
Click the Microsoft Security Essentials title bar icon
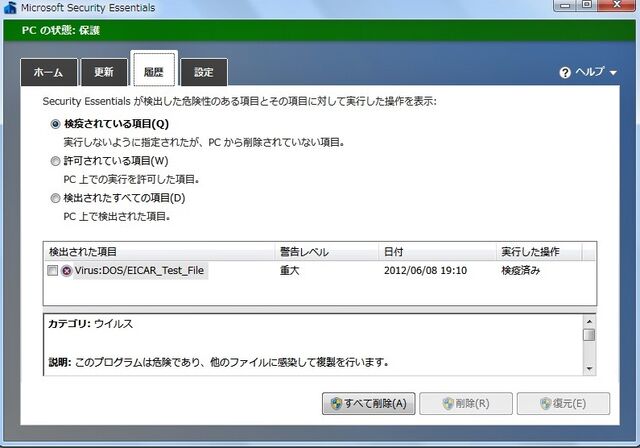click(10, 7)
